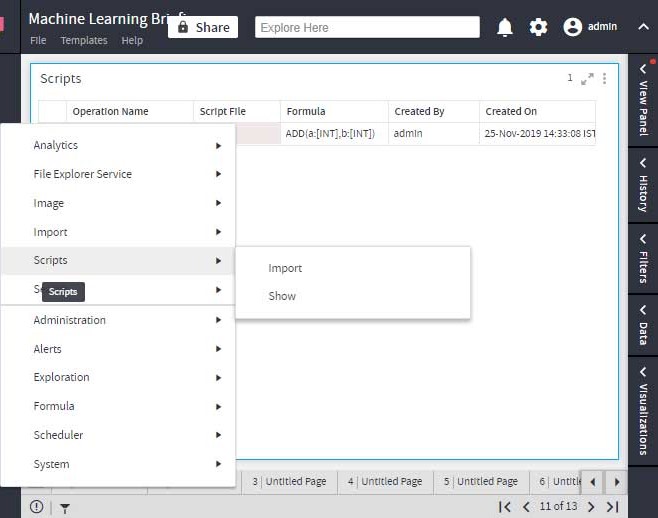
Task: Click the filter funnel icon in status bar
Action: tap(65, 508)
